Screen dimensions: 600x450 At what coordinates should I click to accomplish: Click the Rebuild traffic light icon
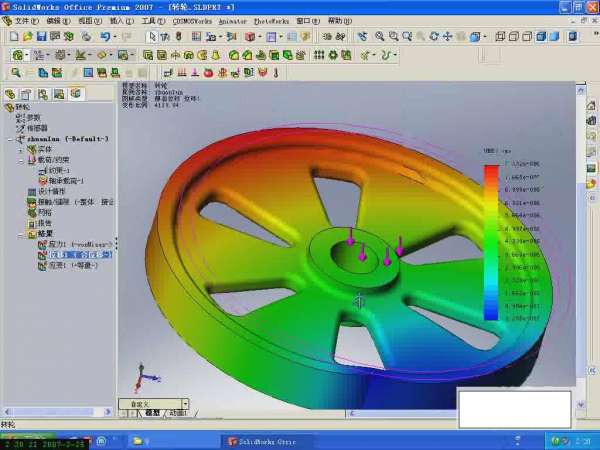(178, 37)
